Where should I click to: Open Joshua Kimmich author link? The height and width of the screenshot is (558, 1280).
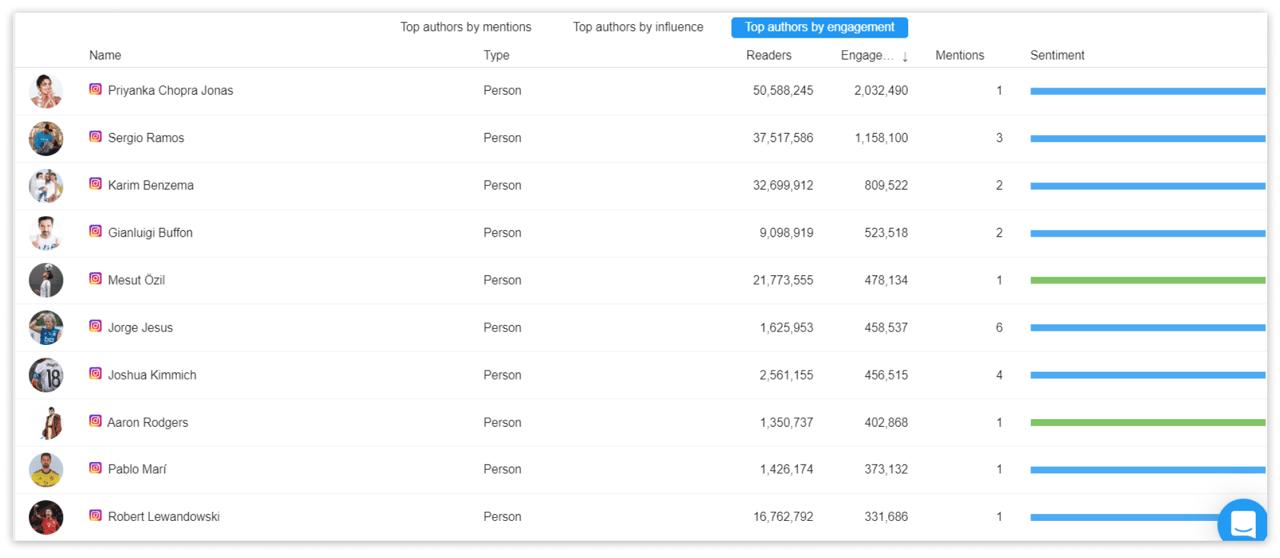[x=152, y=375]
